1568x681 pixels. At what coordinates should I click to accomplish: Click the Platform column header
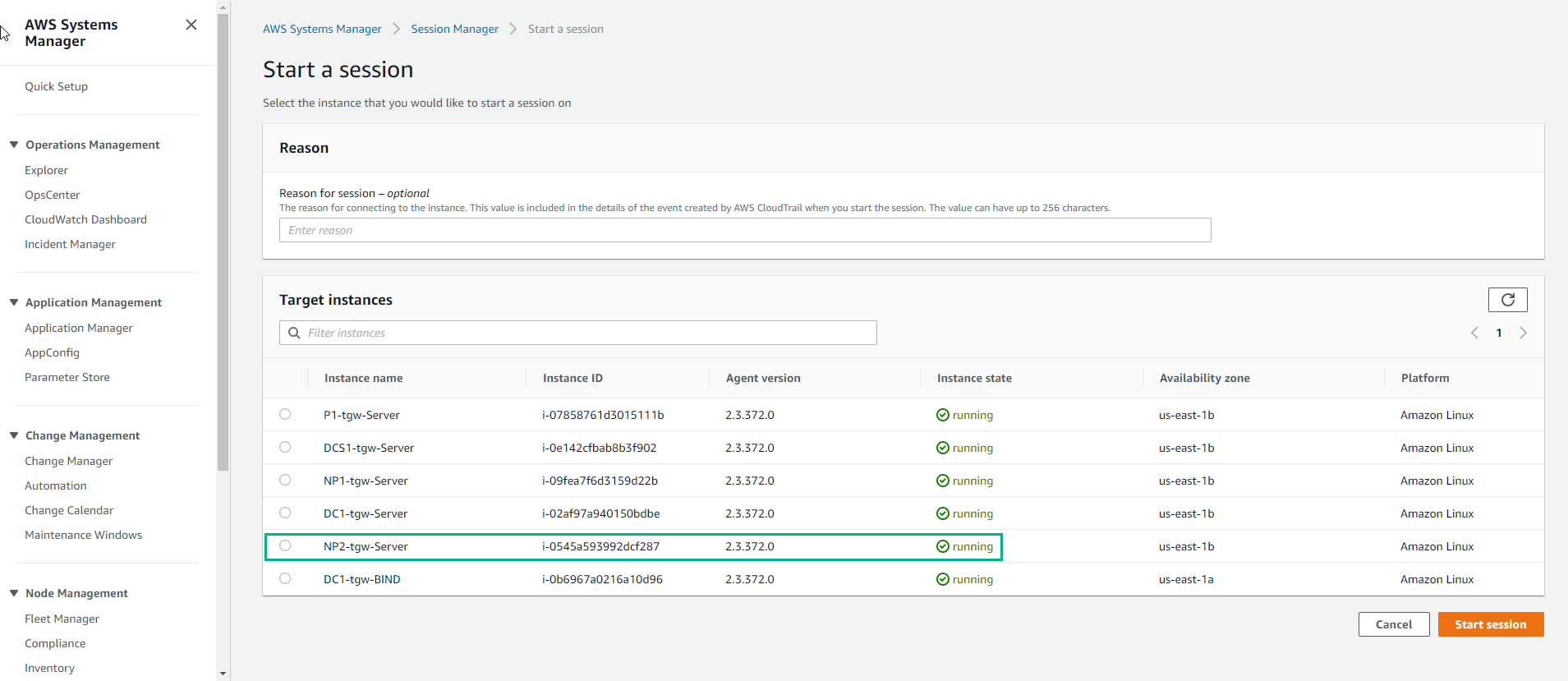pyautogui.click(x=1425, y=378)
